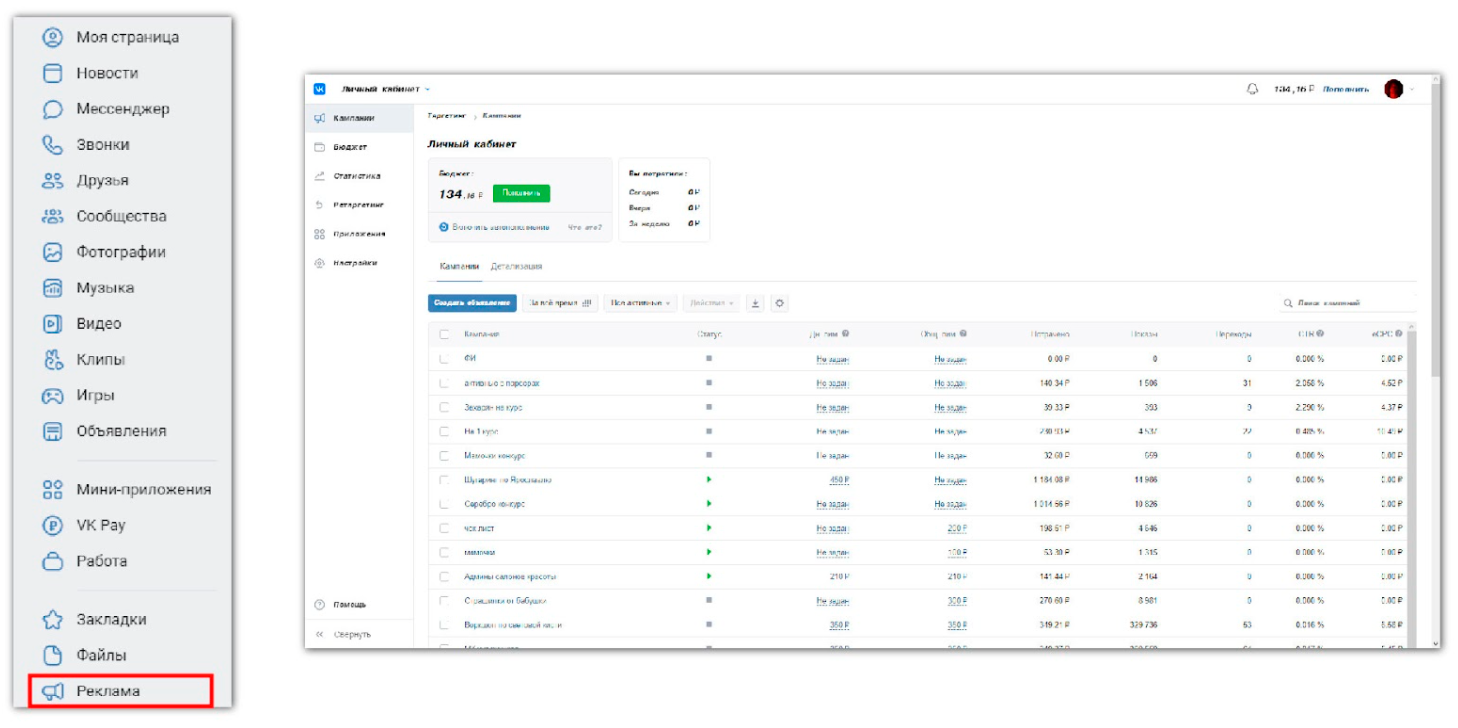Click the Музыка icon in VK menu
1458x728 pixels.
coord(53,288)
